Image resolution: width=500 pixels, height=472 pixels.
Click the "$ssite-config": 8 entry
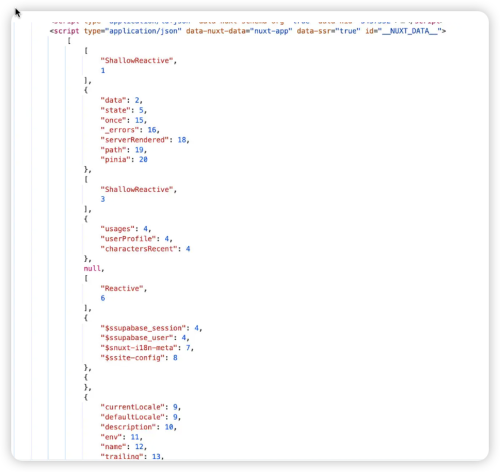(139, 358)
